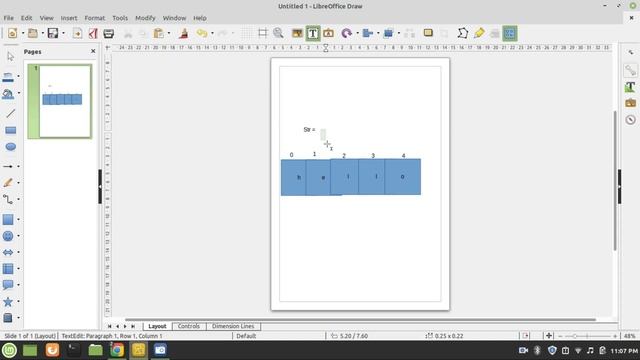Viewport: 640px width, 360px height.
Task: Click the Shadow icon
Action: 428,33
